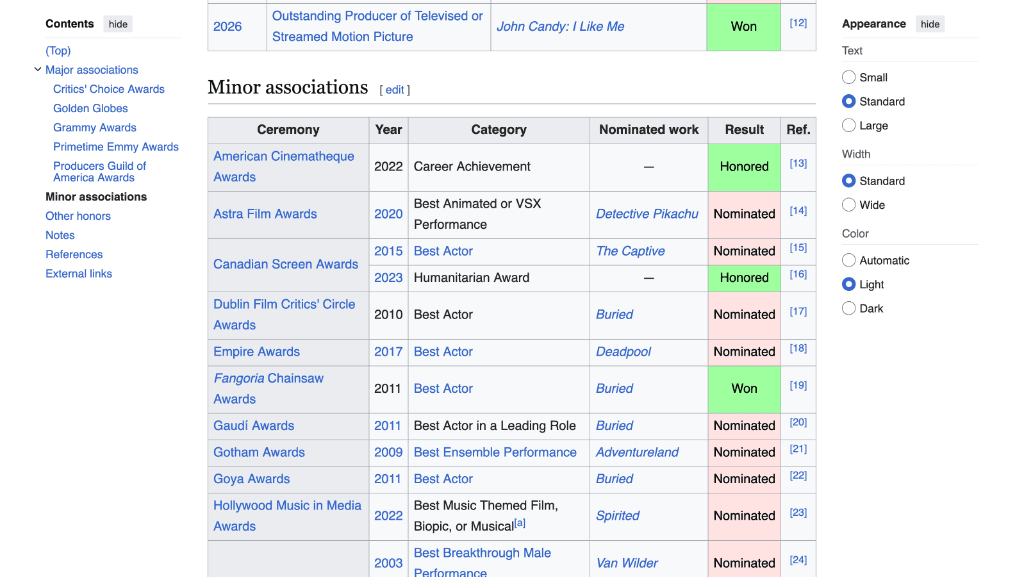Go to Notes section
Viewport: 1024px width, 577px height.
pyautogui.click(x=60, y=235)
